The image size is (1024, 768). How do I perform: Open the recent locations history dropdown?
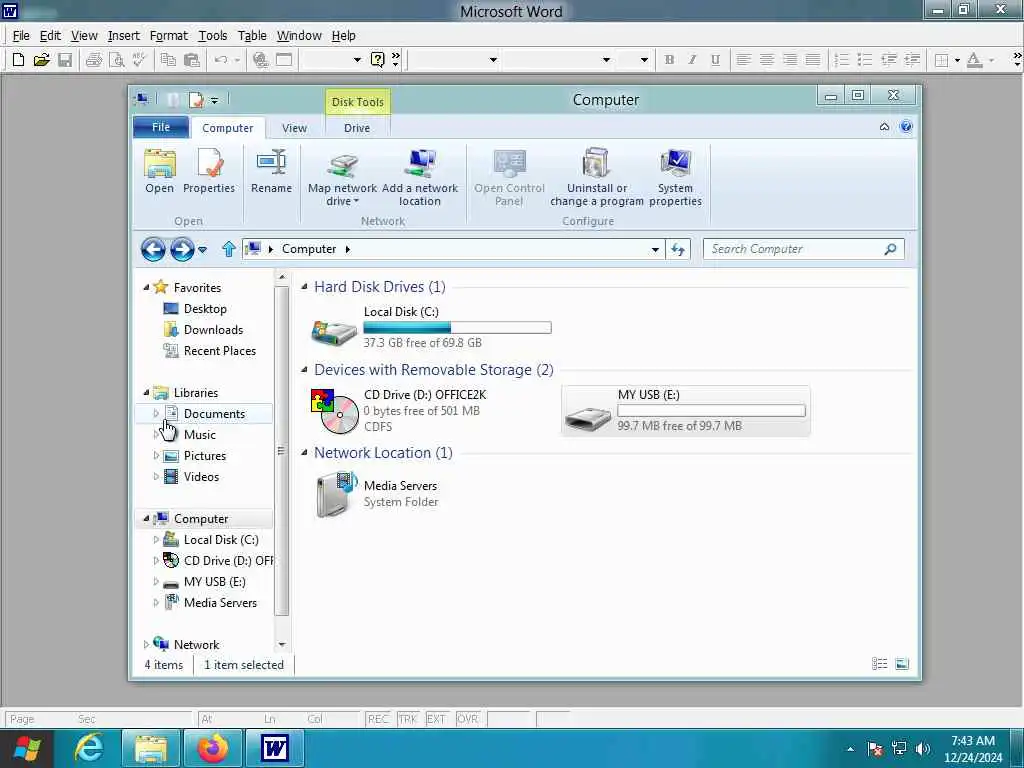click(202, 249)
